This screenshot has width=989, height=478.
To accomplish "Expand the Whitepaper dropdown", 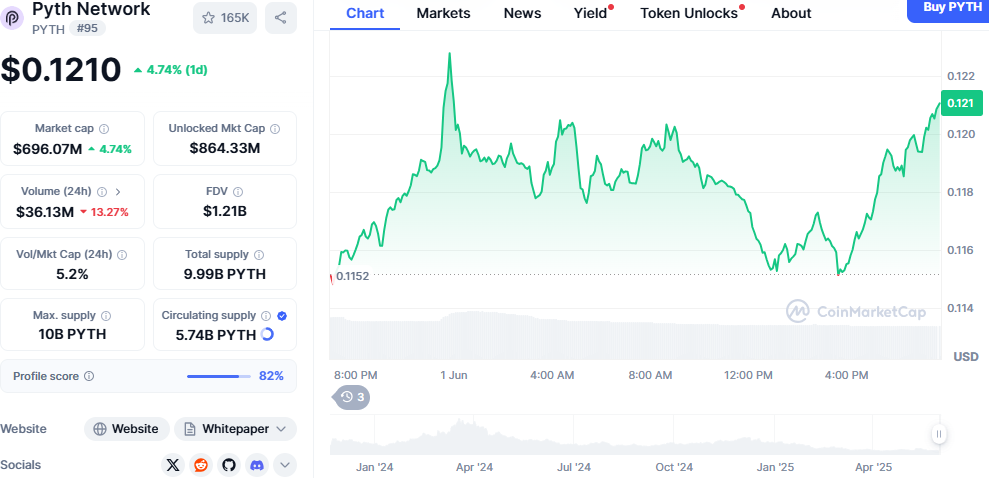I will point(235,429).
